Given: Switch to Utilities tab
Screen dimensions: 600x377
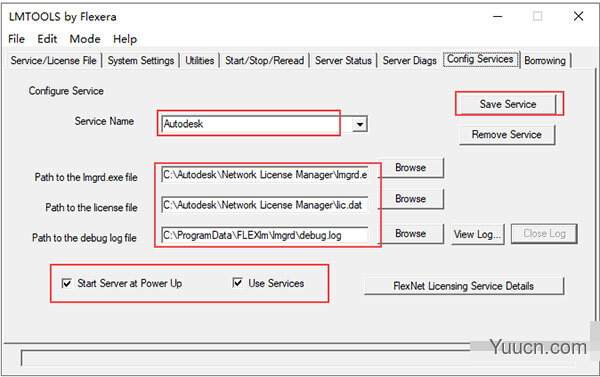Looking at the screenshot, I should click(199, 60).
